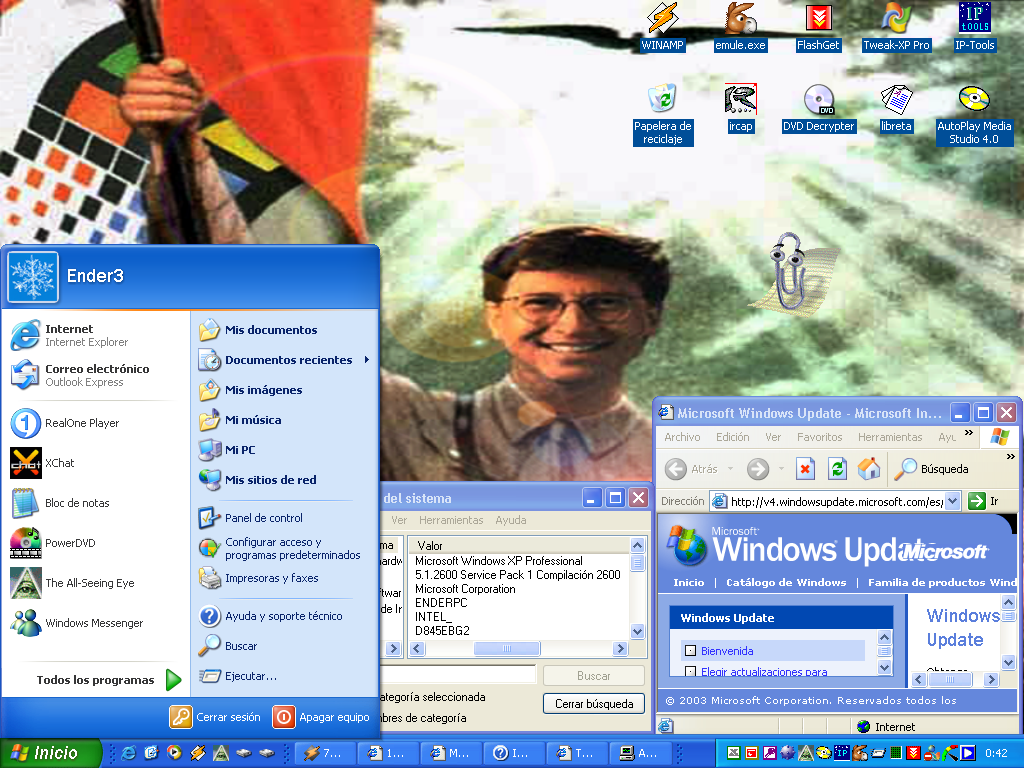Open Archivo menu in browser
Screen dimensions: 1024x768
point(682,437)
